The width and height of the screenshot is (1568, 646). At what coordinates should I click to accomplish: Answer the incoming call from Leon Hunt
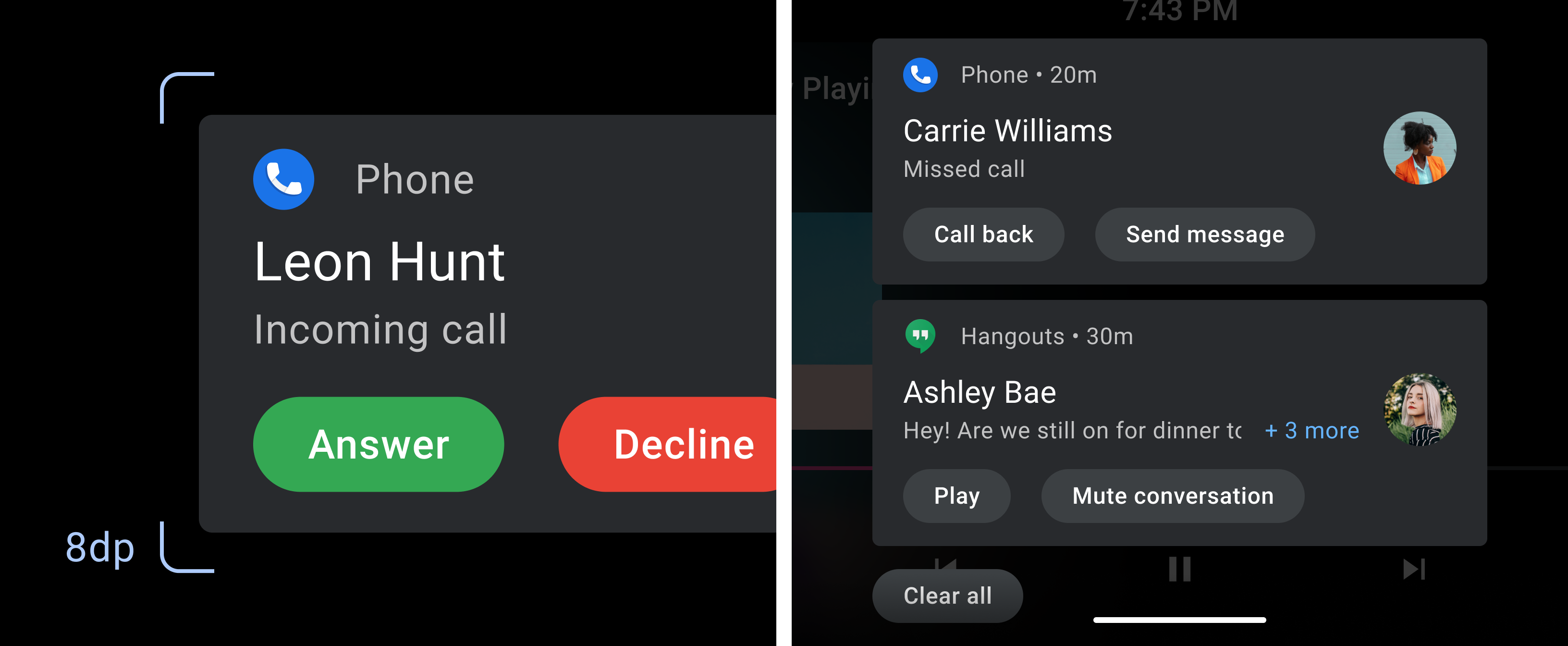[x=379, y=444]
